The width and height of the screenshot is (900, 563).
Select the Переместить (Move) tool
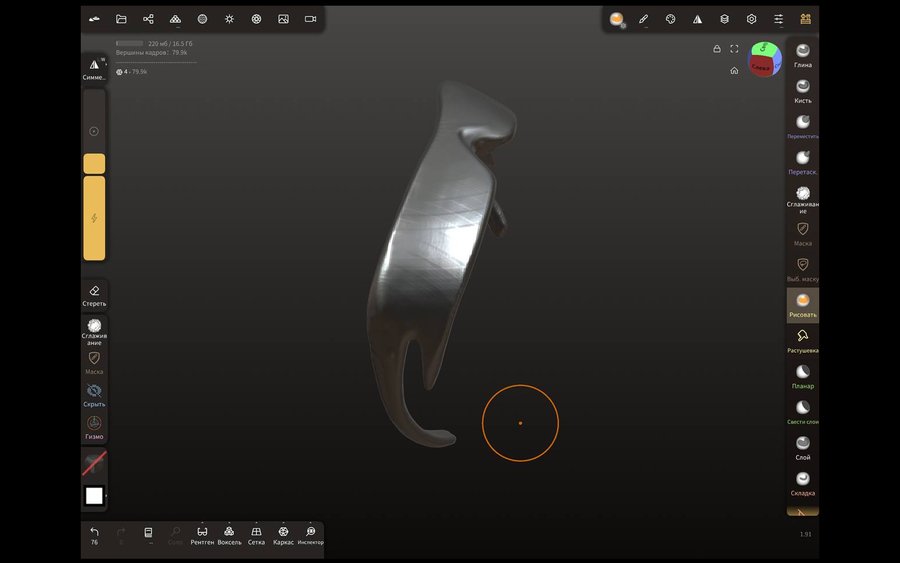click(x=802, y=127)
